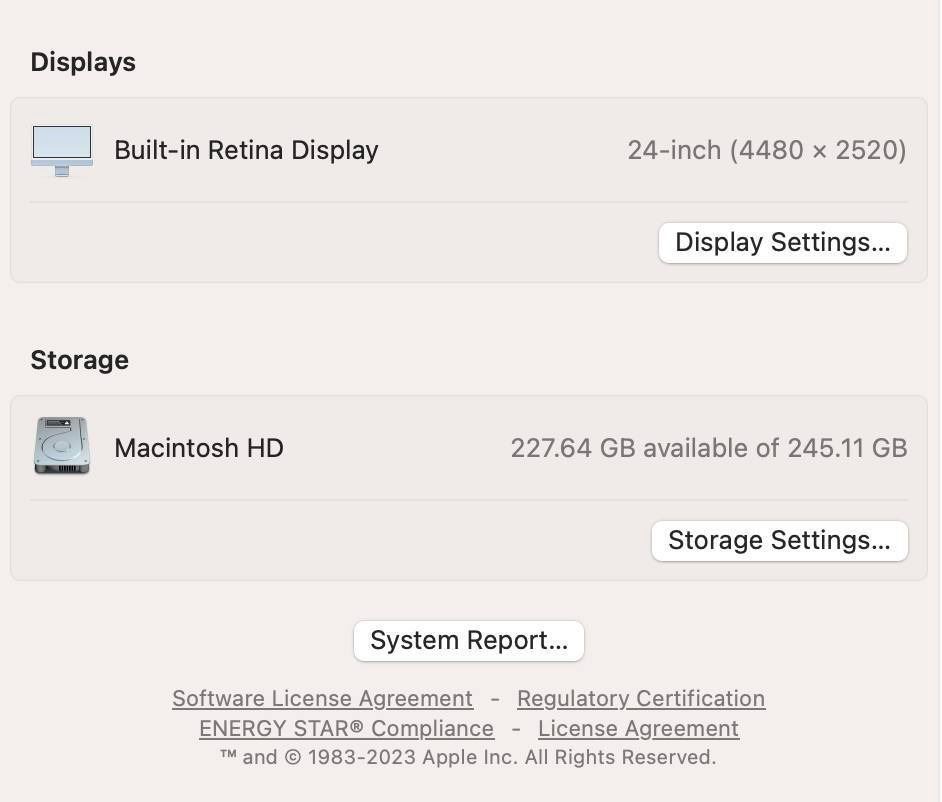Click the divider line above Storage Settings
Image resolution: width=942 pixels, height=802 pixels.
[x=468, y=500]
